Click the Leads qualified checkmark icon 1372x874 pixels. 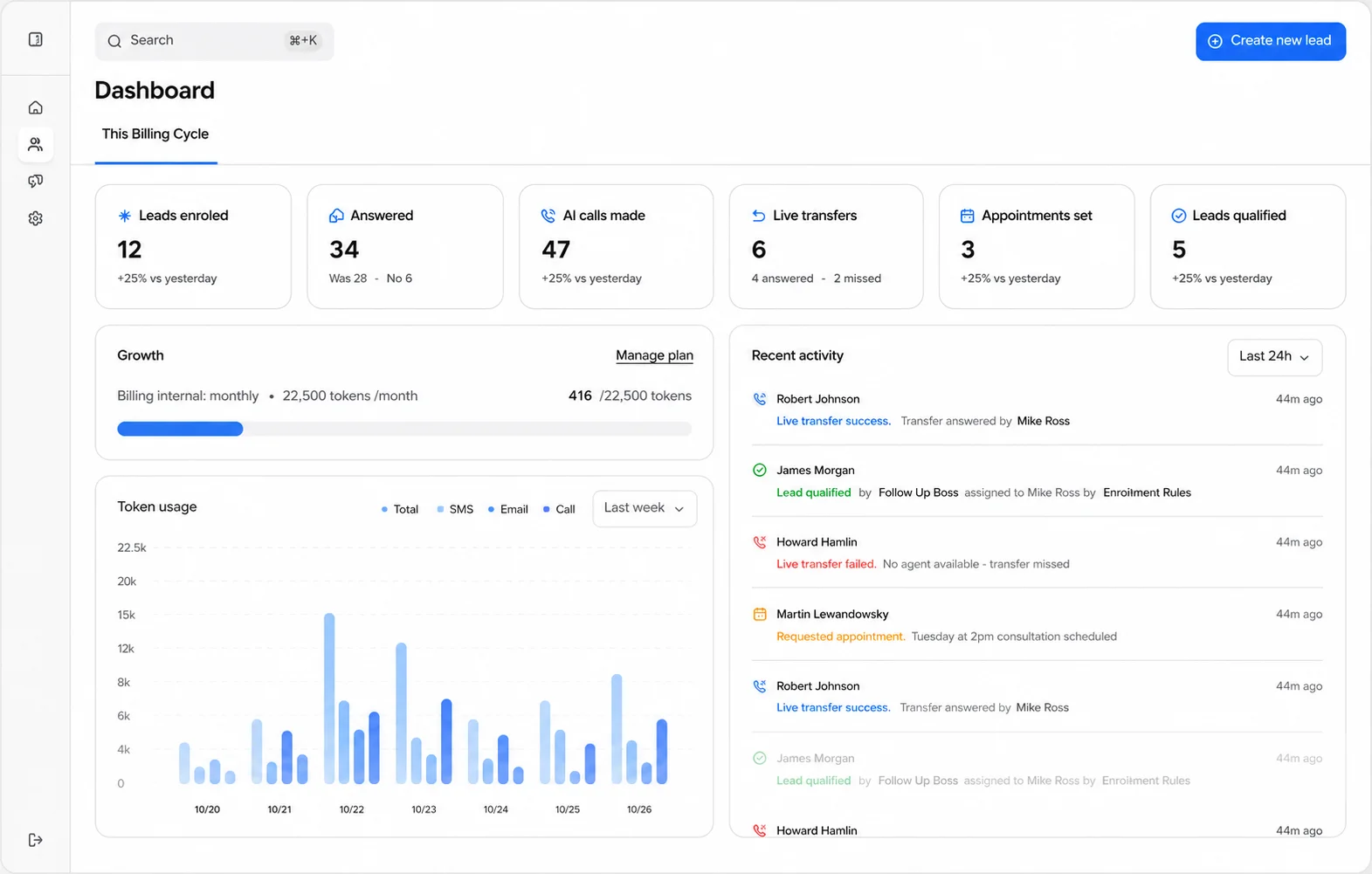1179,216
